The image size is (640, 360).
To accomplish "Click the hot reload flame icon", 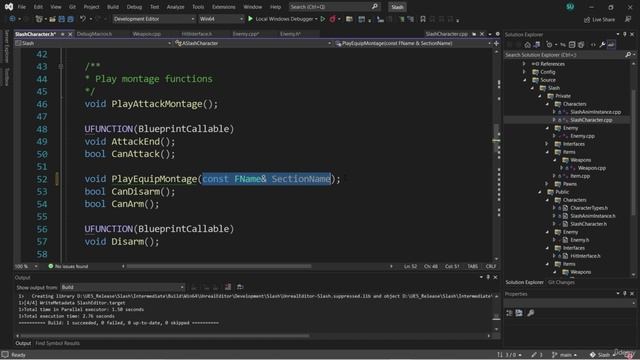I will pyautogui.click(x=333, y=19).
